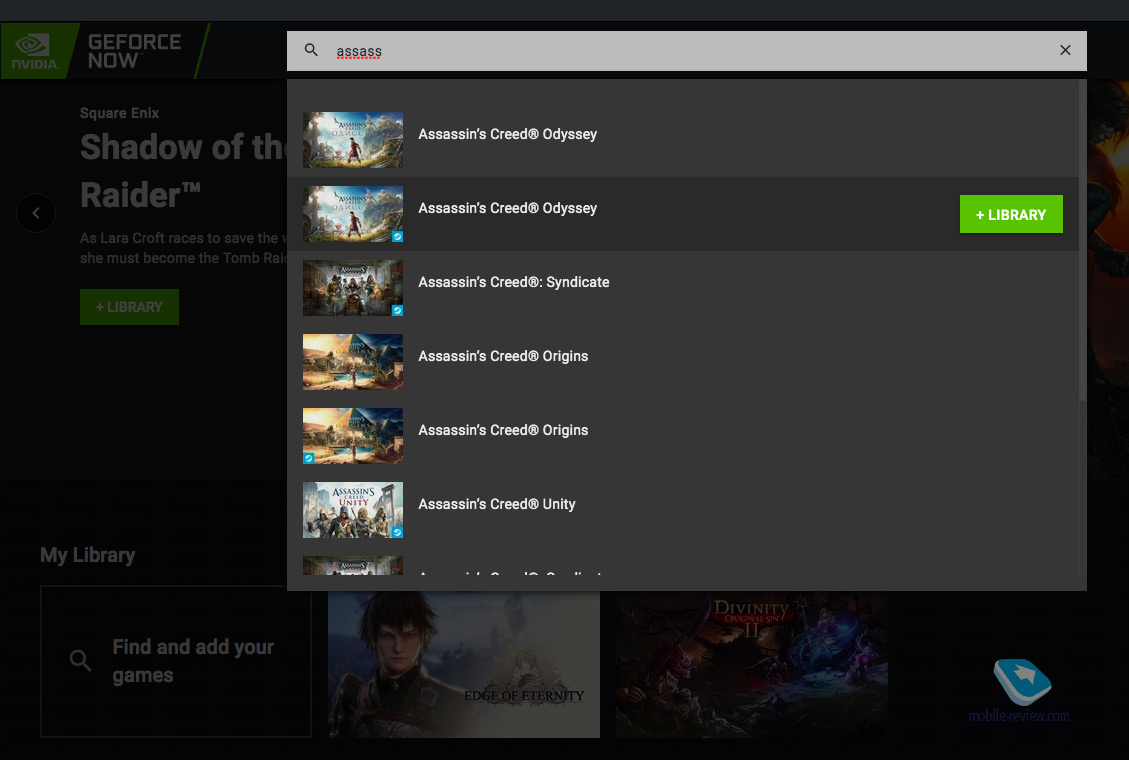The height and width of the screenshot is (760, 1129).
Task: Click the search field containing 'assass'
Action: tap(686, 51)
